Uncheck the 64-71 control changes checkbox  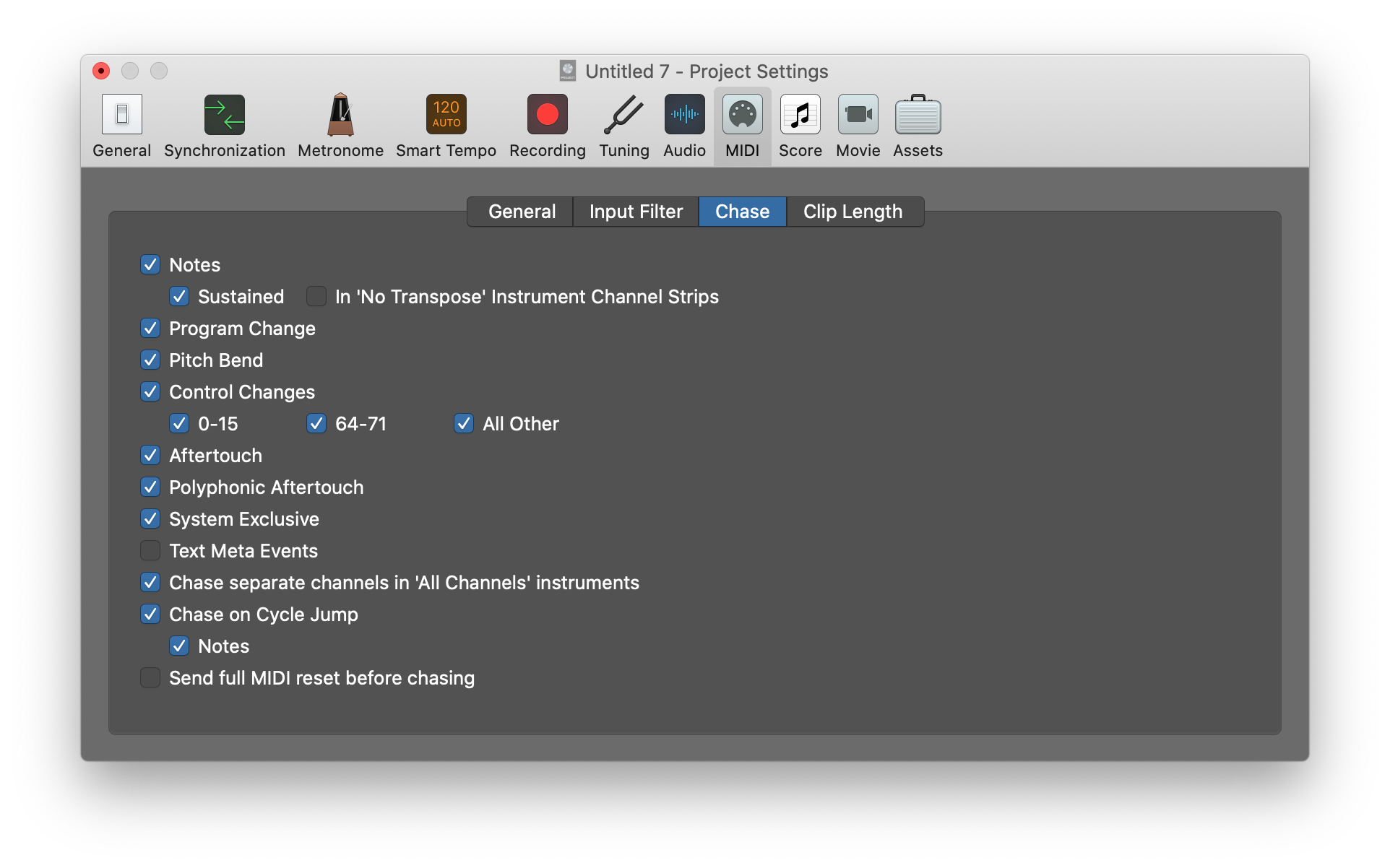click(316, 424)
